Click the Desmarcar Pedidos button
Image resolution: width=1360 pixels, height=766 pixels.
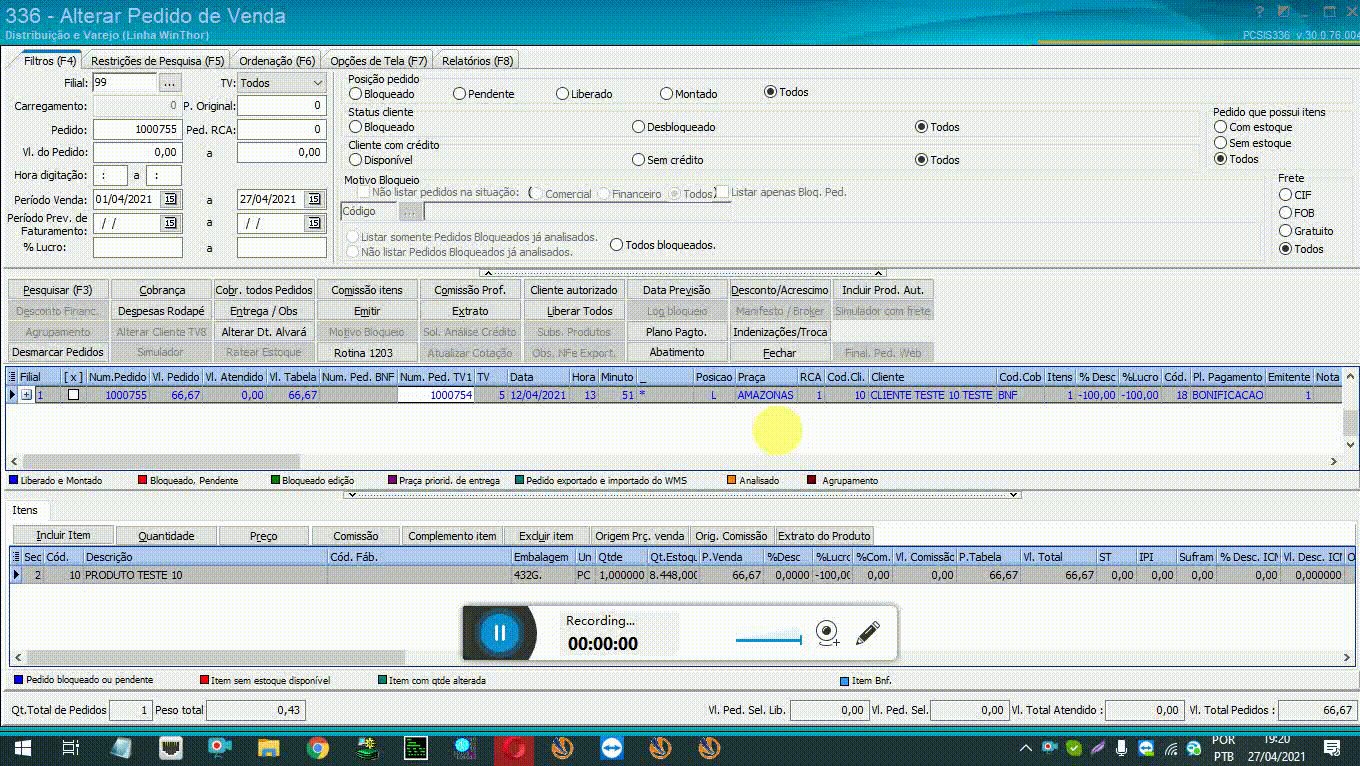(57, 353)
